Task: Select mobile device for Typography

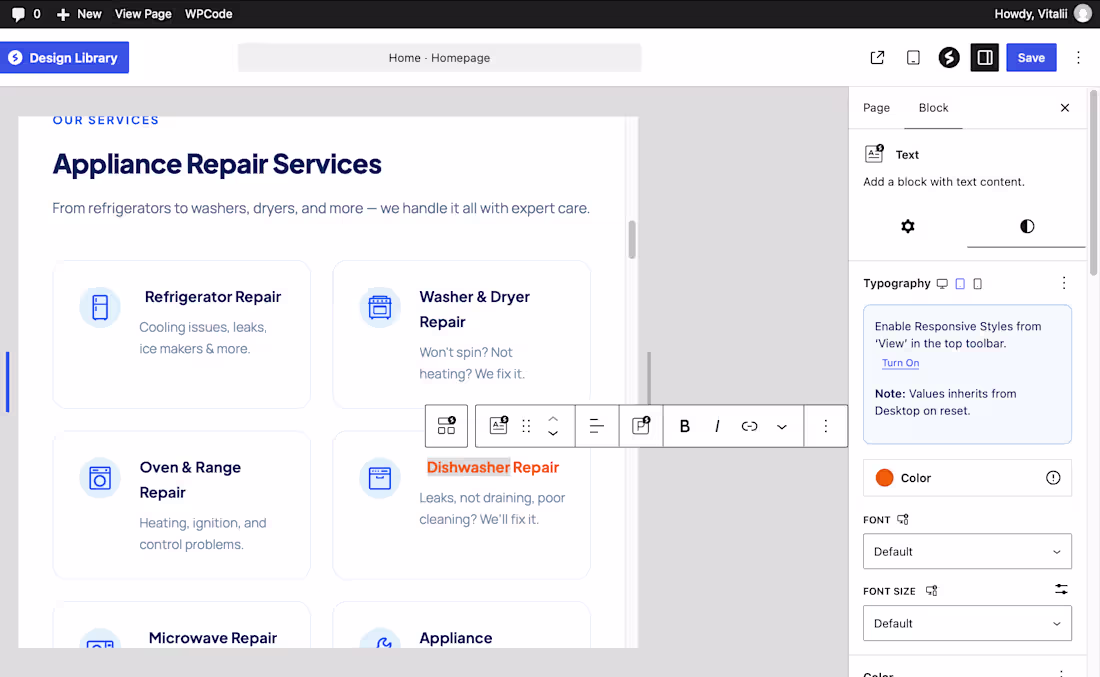Action: pos(977,283)
